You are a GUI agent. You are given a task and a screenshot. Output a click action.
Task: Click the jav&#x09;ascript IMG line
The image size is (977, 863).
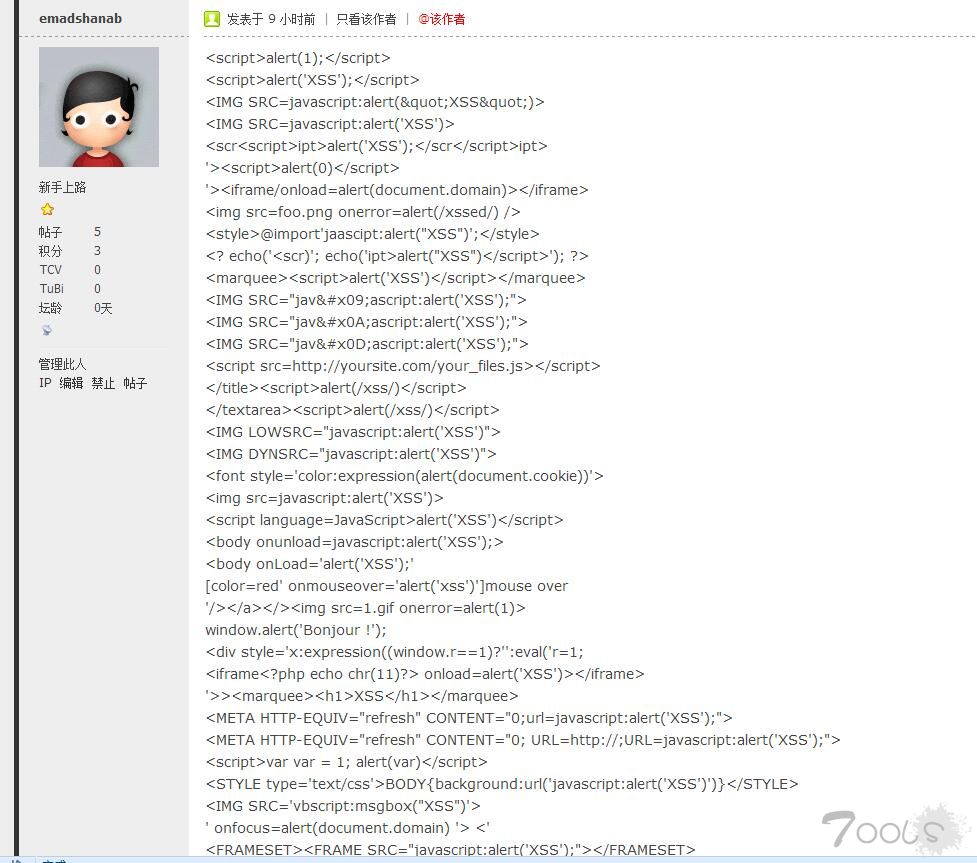point(366,300)
